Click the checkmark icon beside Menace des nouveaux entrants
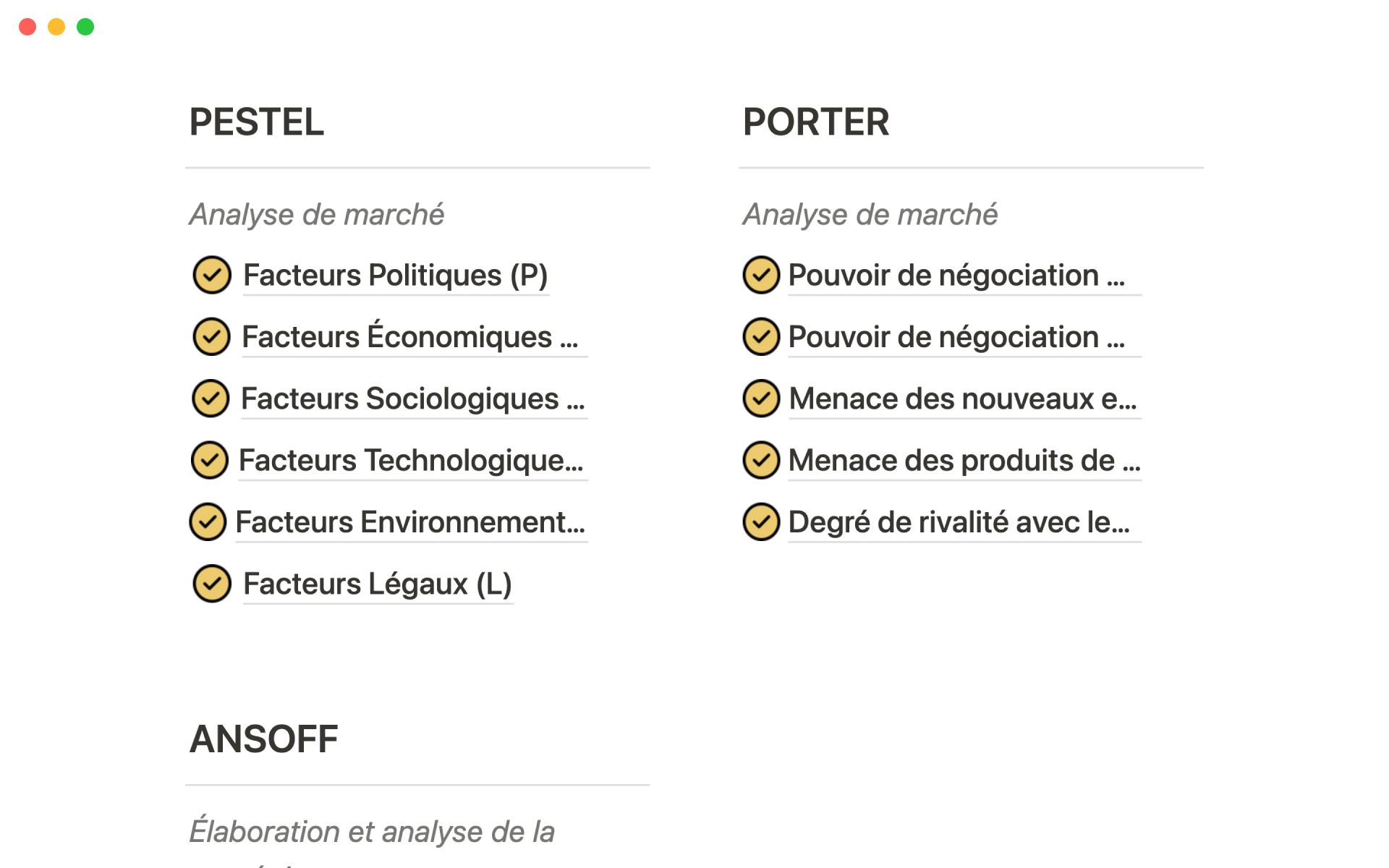The width and height of the screenshot is (1389, 868). [x=761, y=399]
